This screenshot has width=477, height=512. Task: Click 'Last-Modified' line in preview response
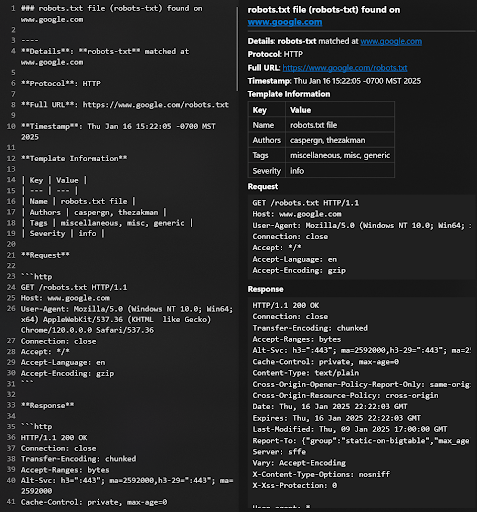[x=350, y=429]
